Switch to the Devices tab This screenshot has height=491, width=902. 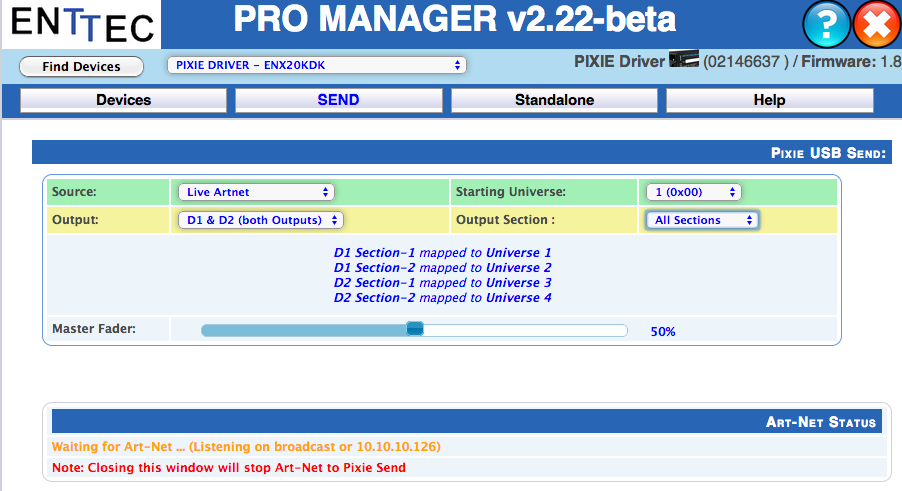(x=123, y=100)
